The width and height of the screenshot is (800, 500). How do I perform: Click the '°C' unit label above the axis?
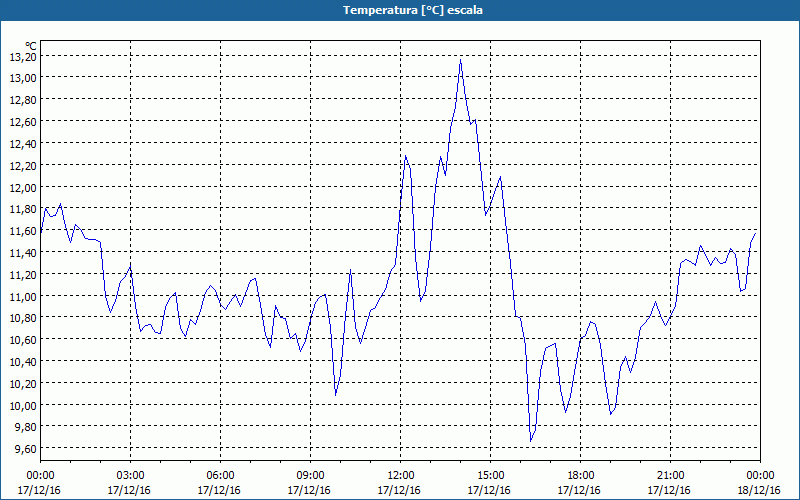pyautogui.click(x=31, y=46)
